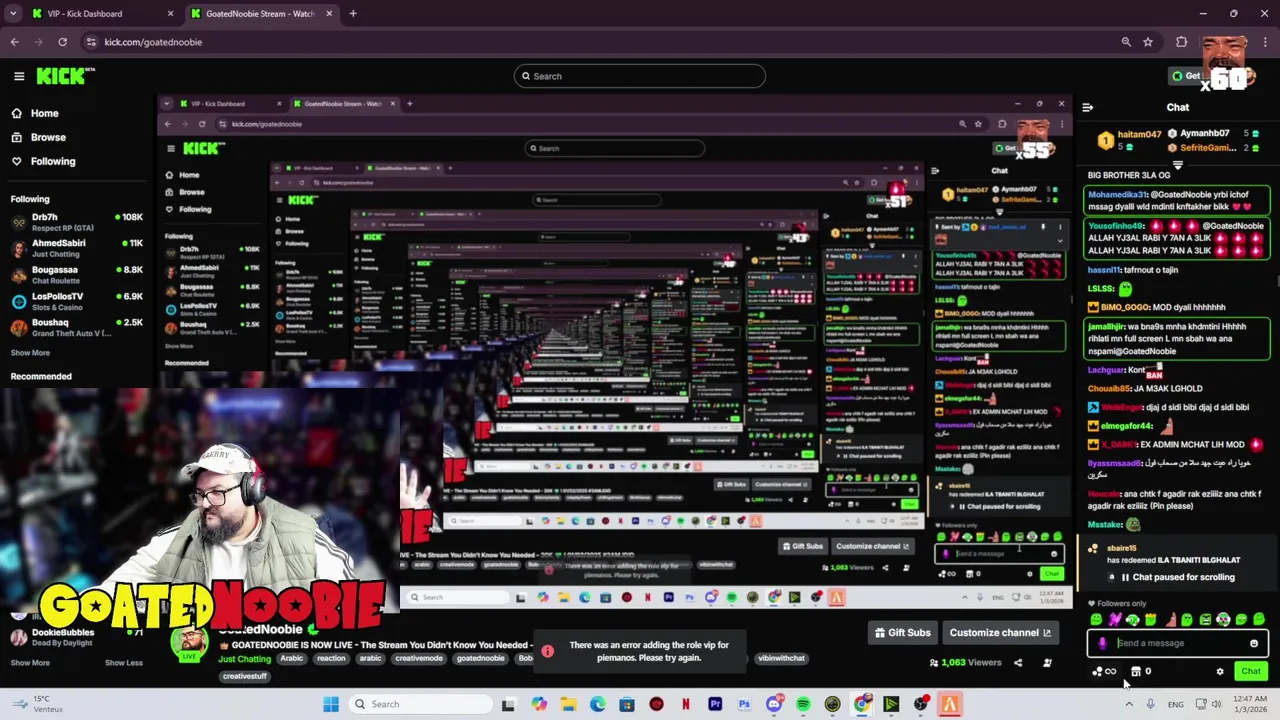The width and height of the screenshot is (1280, 720).
Task: Dismiss error notification icon
Action: 548,652
